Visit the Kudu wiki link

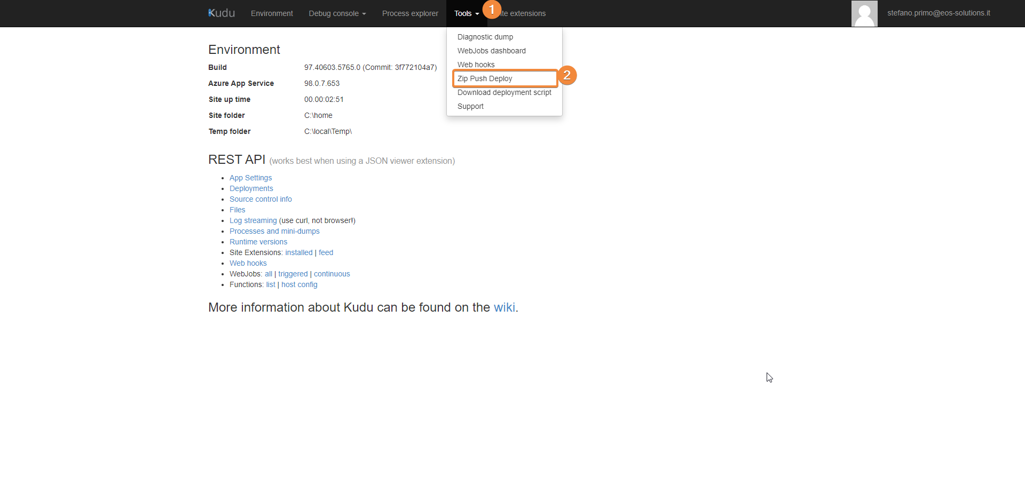point(504,308)
